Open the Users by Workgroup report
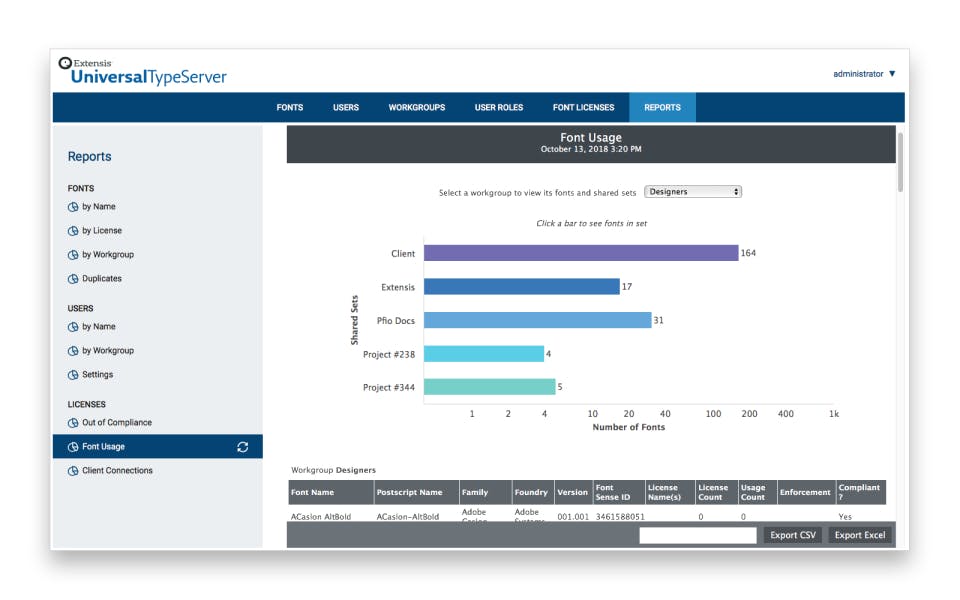The image size is (960, 600). pos(108,350)
